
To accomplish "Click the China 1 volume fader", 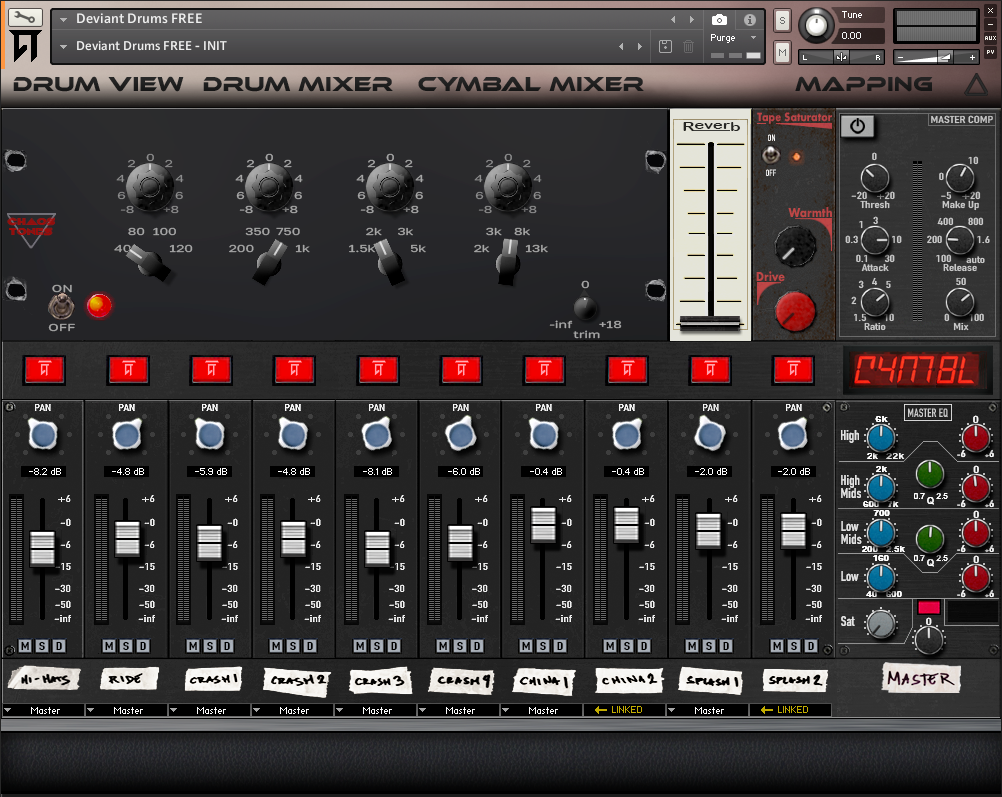I will tap(544, 524).
